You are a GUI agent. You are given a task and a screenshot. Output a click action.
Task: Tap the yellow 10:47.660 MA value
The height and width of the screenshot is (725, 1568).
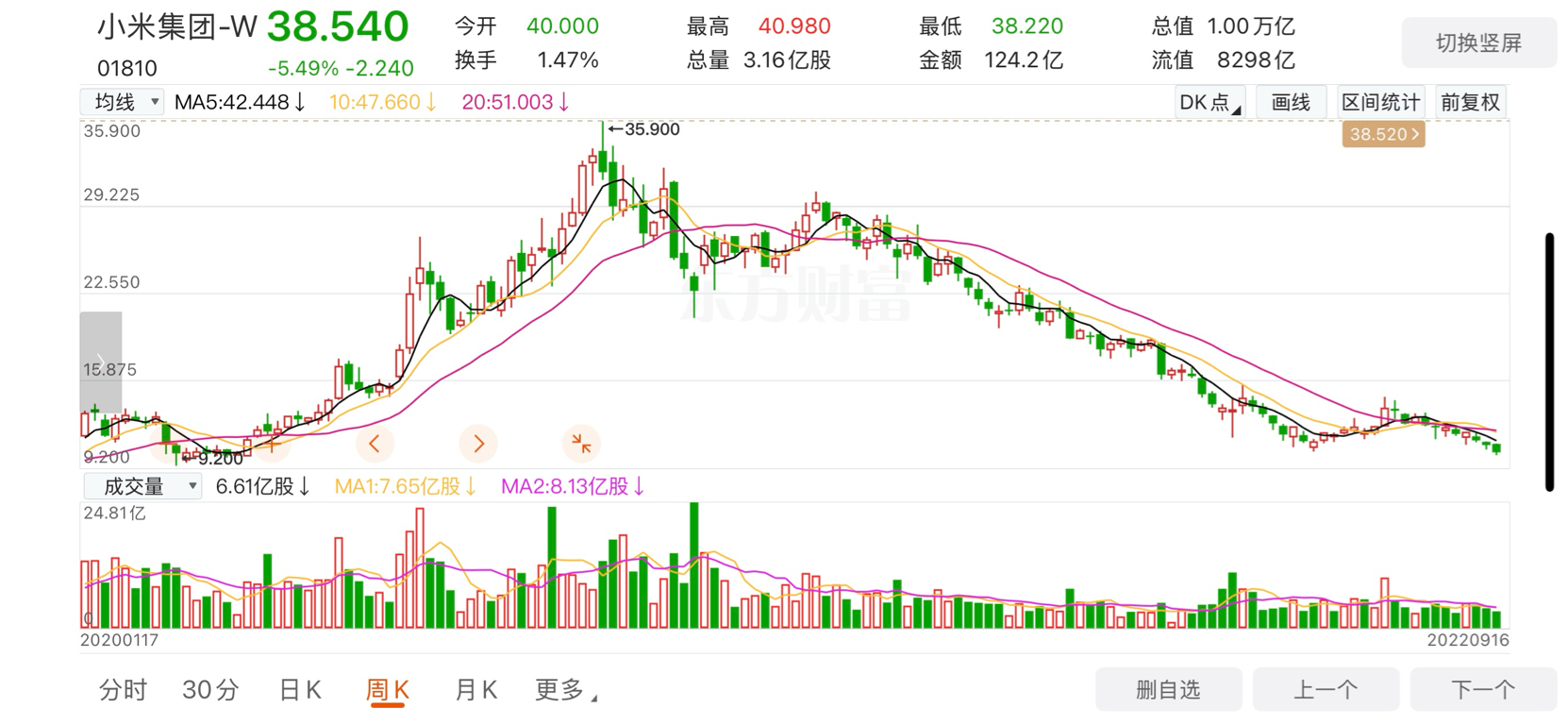pyautogui.click(x=382, y=102)
